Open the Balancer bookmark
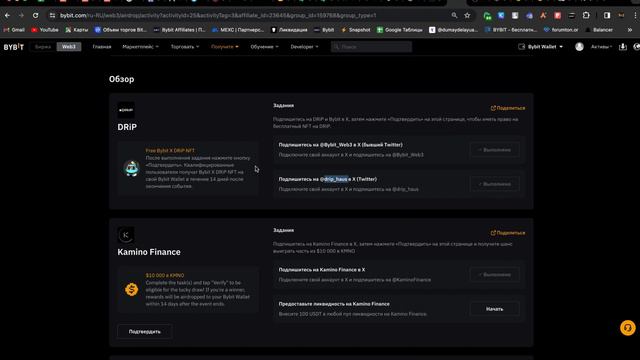Screen dimensions: 640x360 (x=599, y=30)
